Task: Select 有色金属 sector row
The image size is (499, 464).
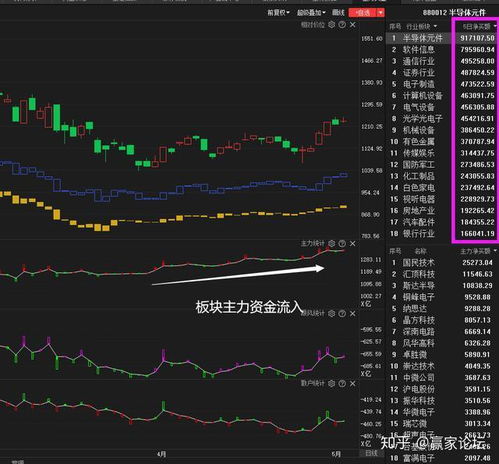Action: tap(442, 142)
